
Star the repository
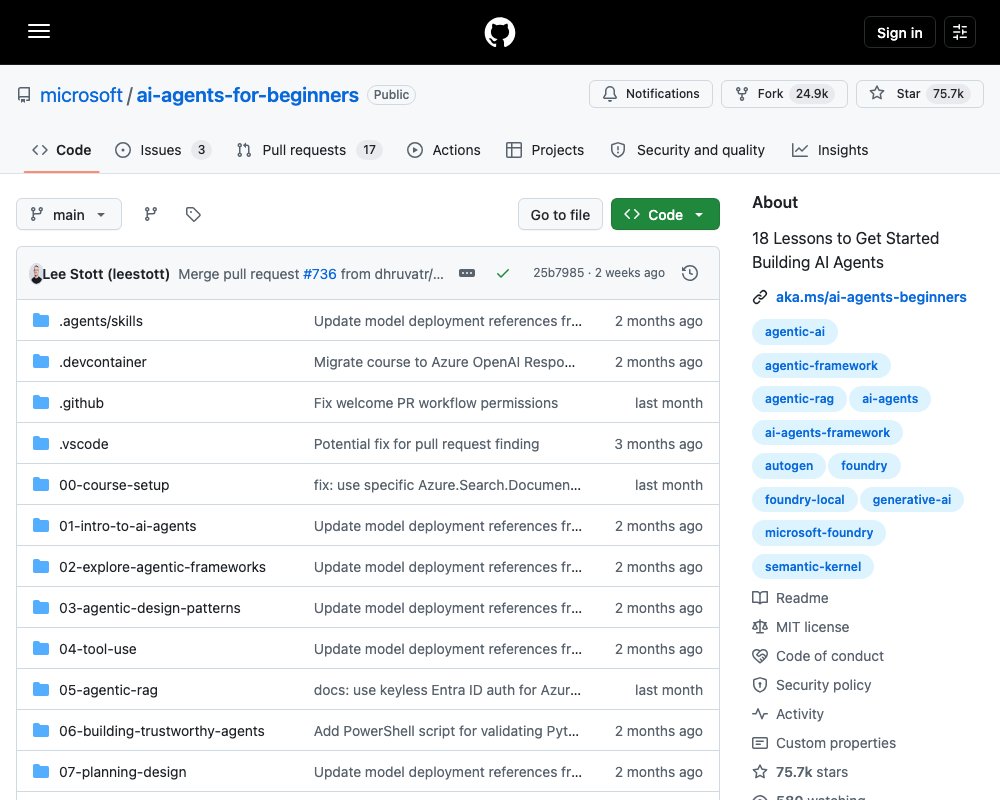[x=920, y=94]
